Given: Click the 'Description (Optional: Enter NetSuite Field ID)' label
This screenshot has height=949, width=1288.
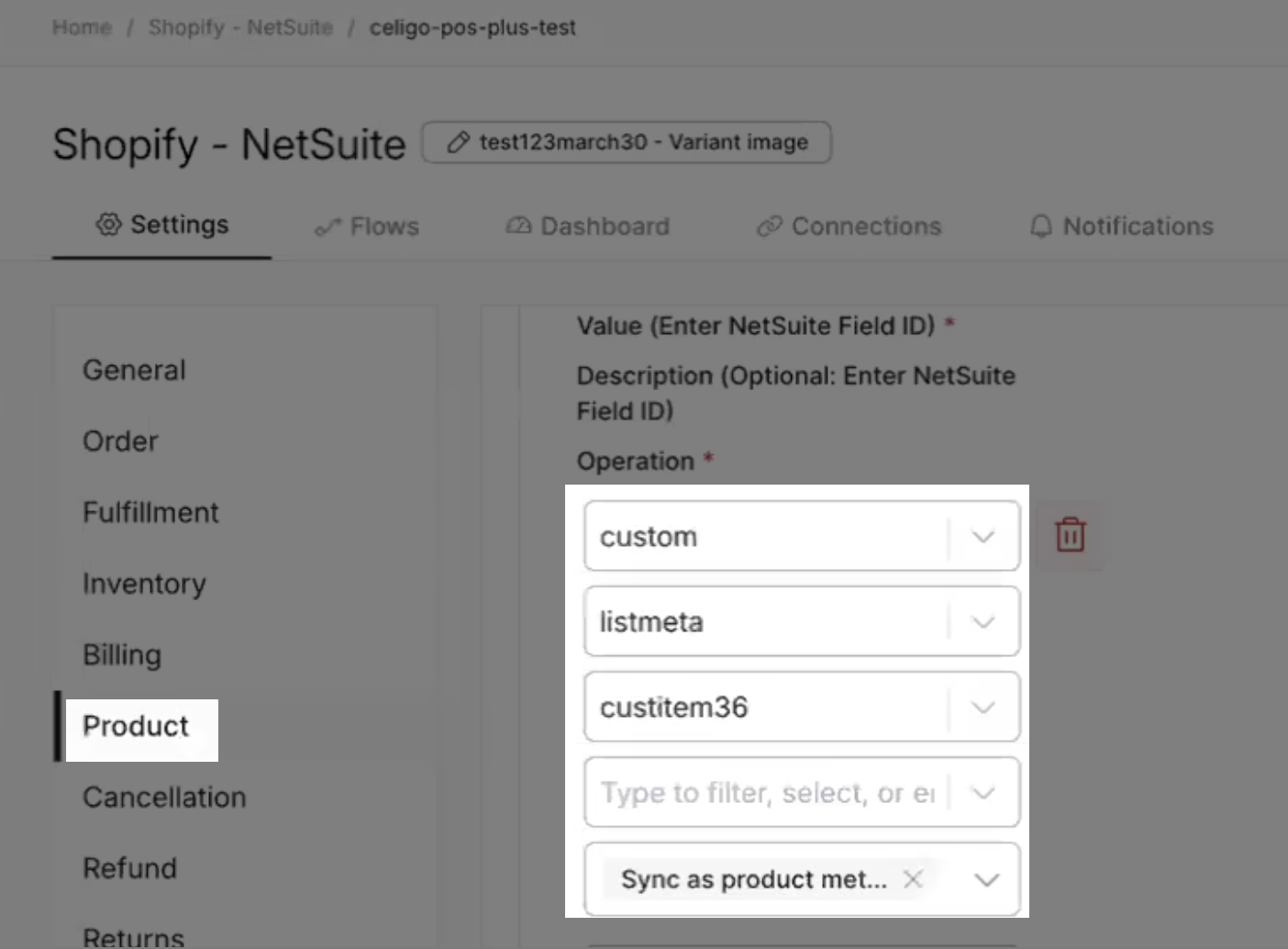Looking at the screenshot, I should point(796,393).
